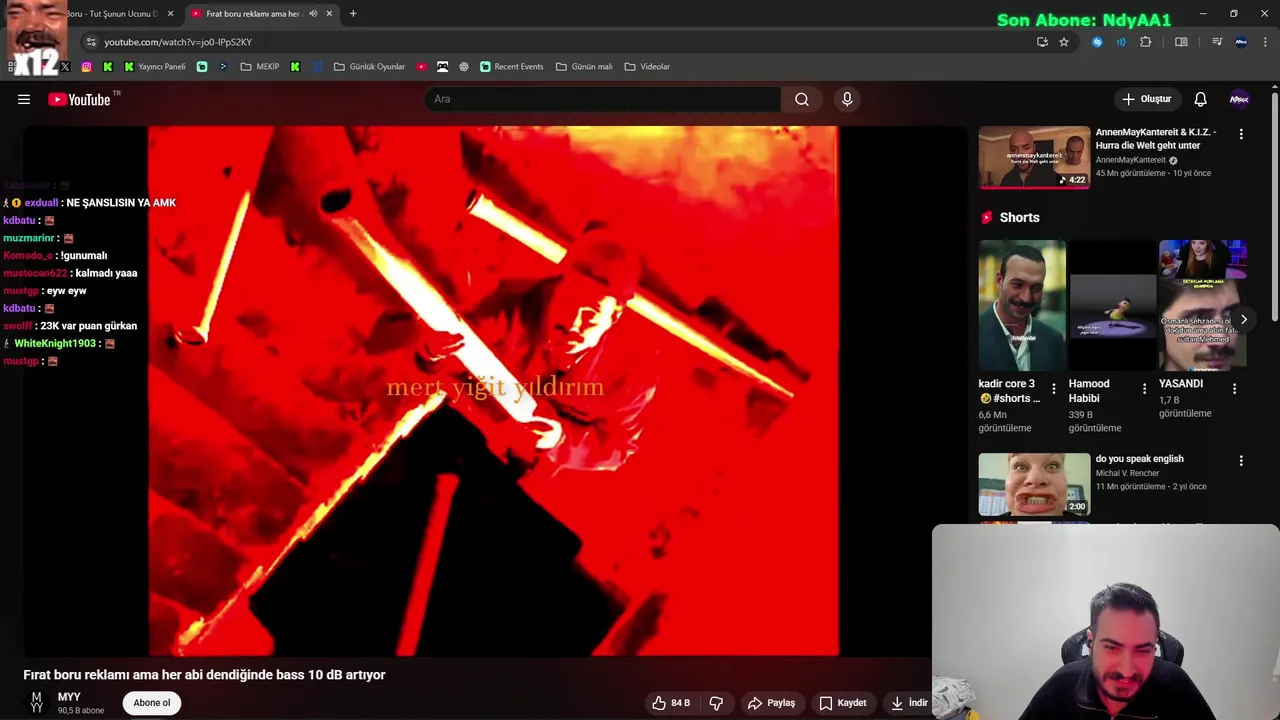
Task: Subscribe using the 'Abone ol' button
Action: 152,703
